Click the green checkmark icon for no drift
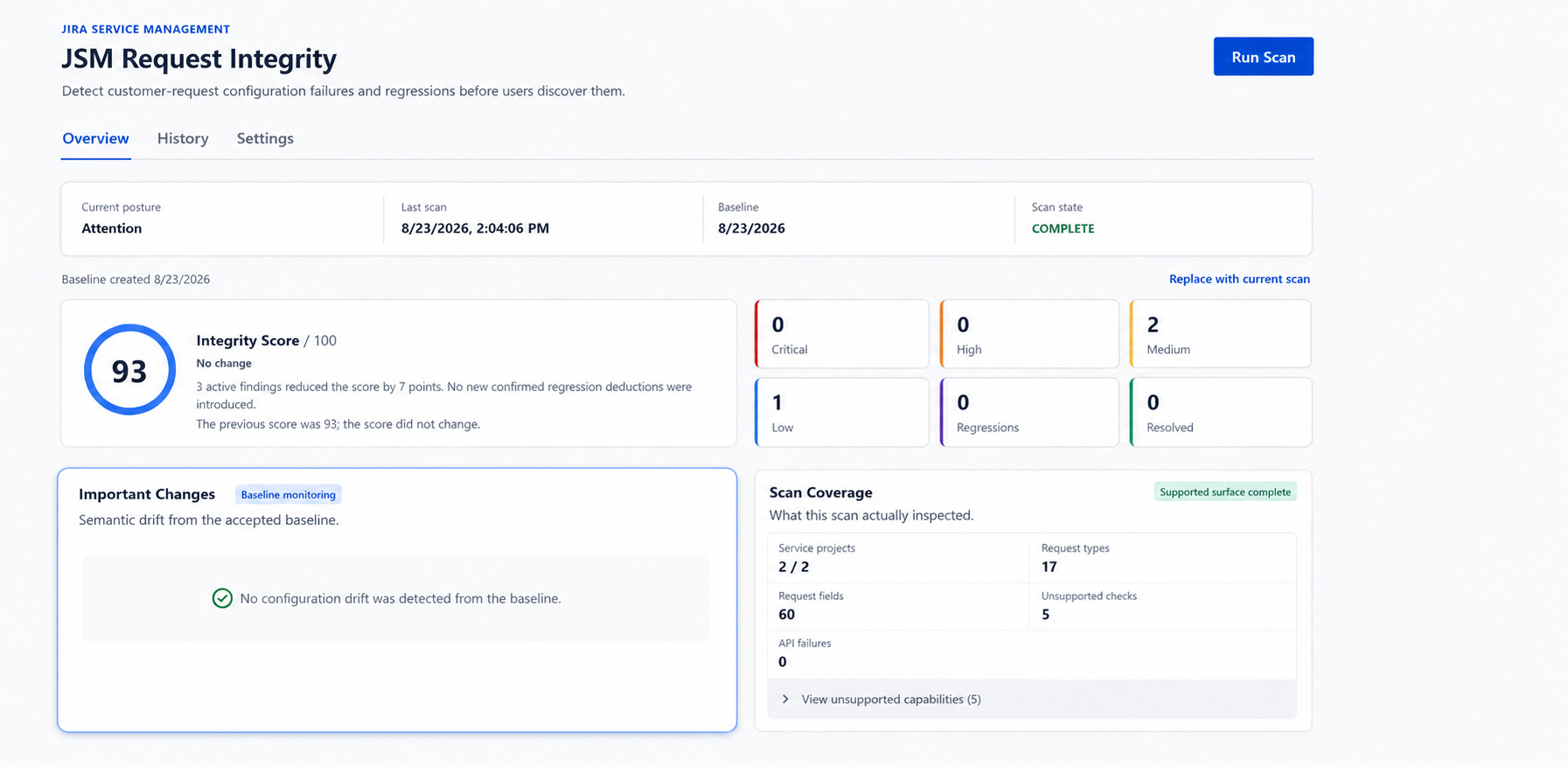This screenshot has height=767, width=1568. 222,598
